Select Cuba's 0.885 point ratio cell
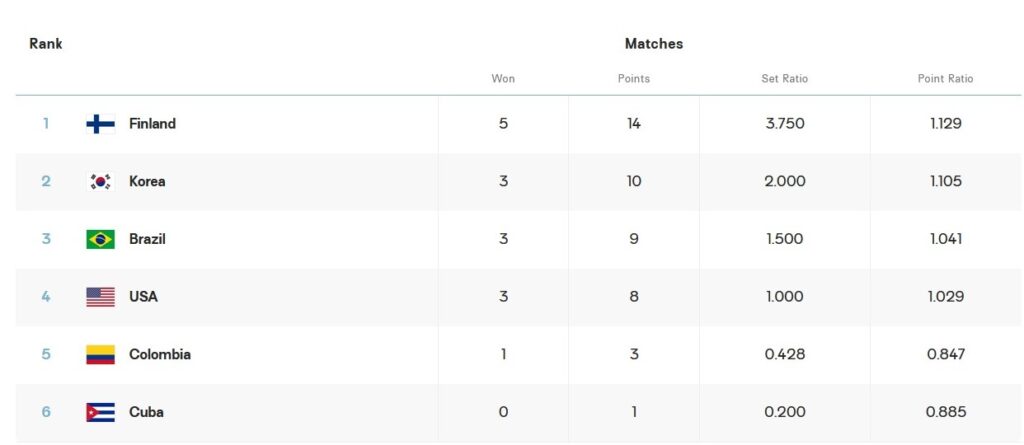 click(x=946, y=412)
